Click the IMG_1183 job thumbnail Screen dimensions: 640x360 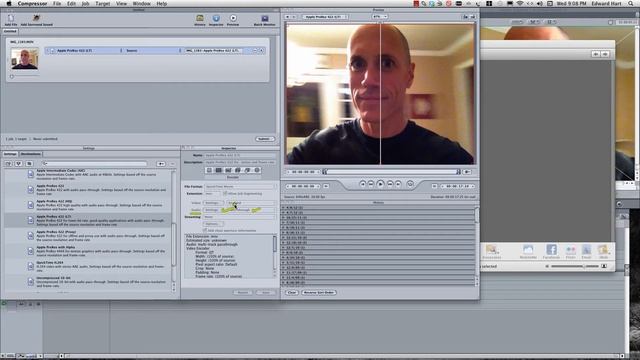24,59
